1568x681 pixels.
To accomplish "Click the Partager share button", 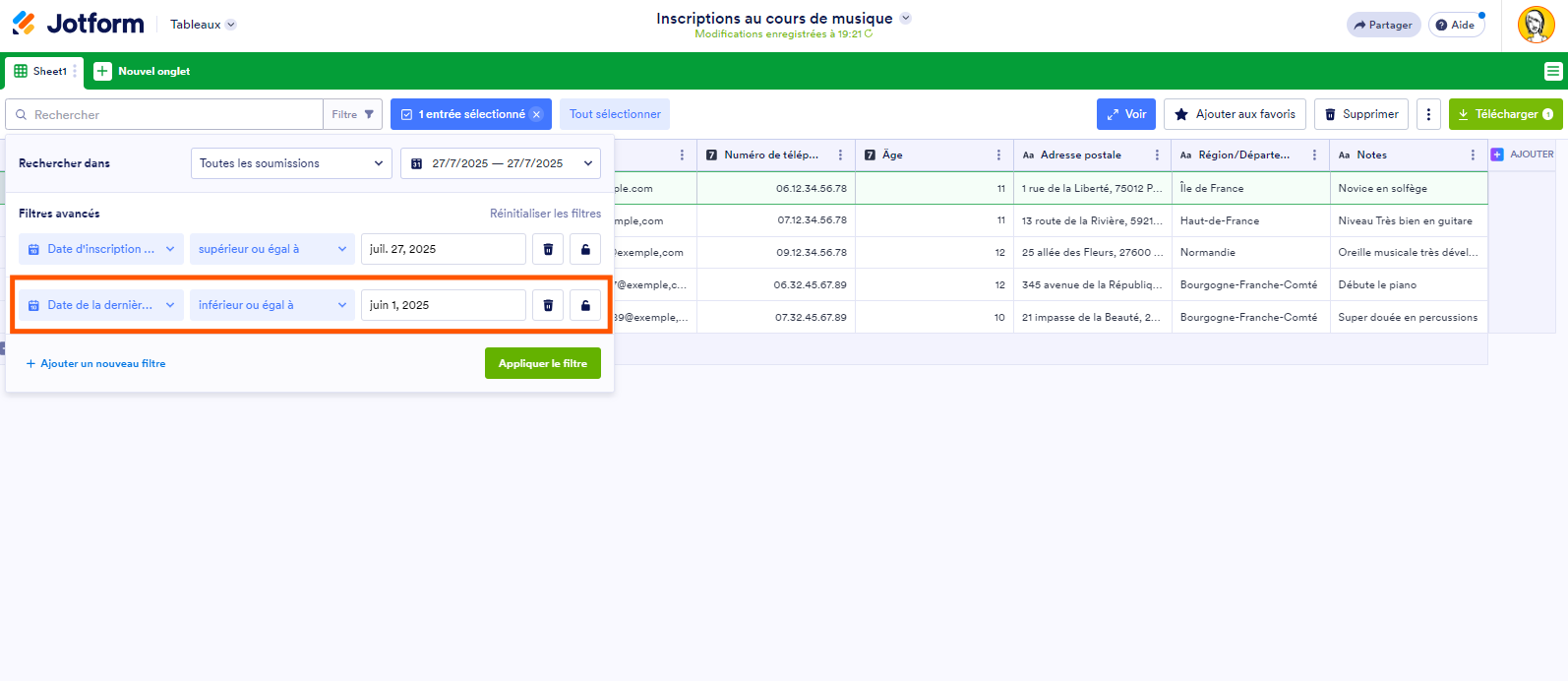I will [x=1383, y=25].
